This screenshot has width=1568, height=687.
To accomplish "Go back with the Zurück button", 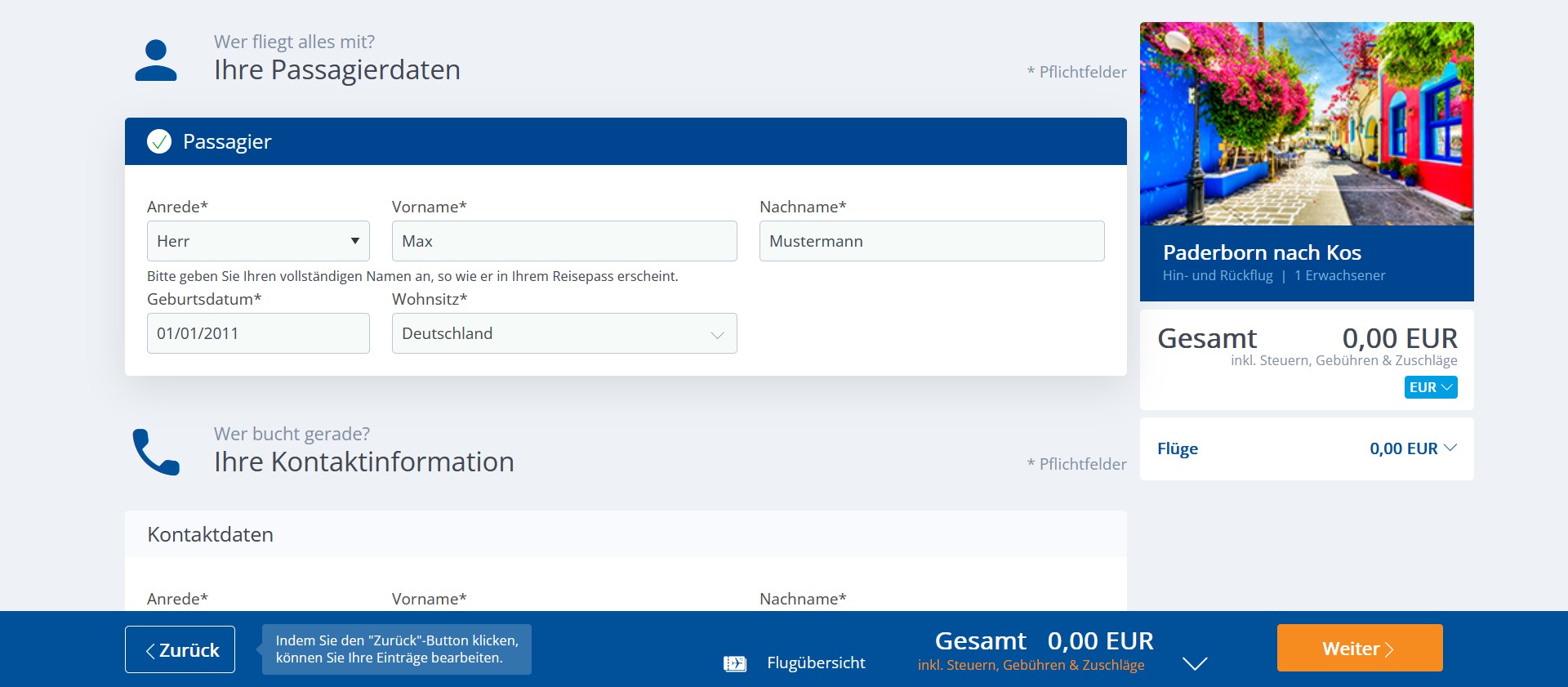I will (x=180, y=649).
